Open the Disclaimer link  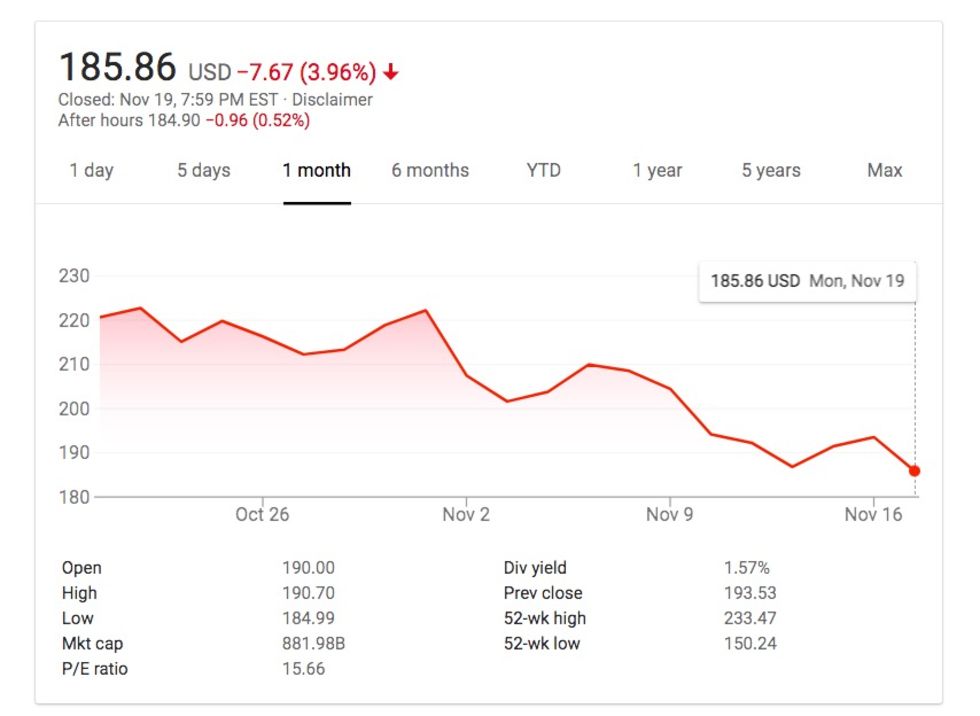[x=332, y=99]
